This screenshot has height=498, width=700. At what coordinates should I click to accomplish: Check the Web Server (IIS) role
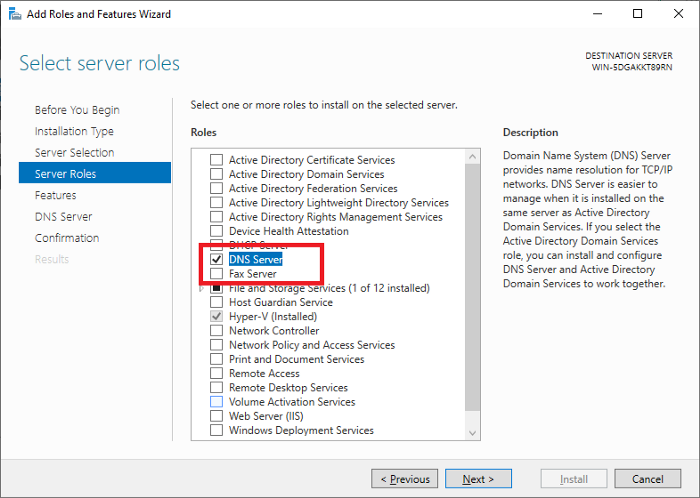(x=217, y=416)
